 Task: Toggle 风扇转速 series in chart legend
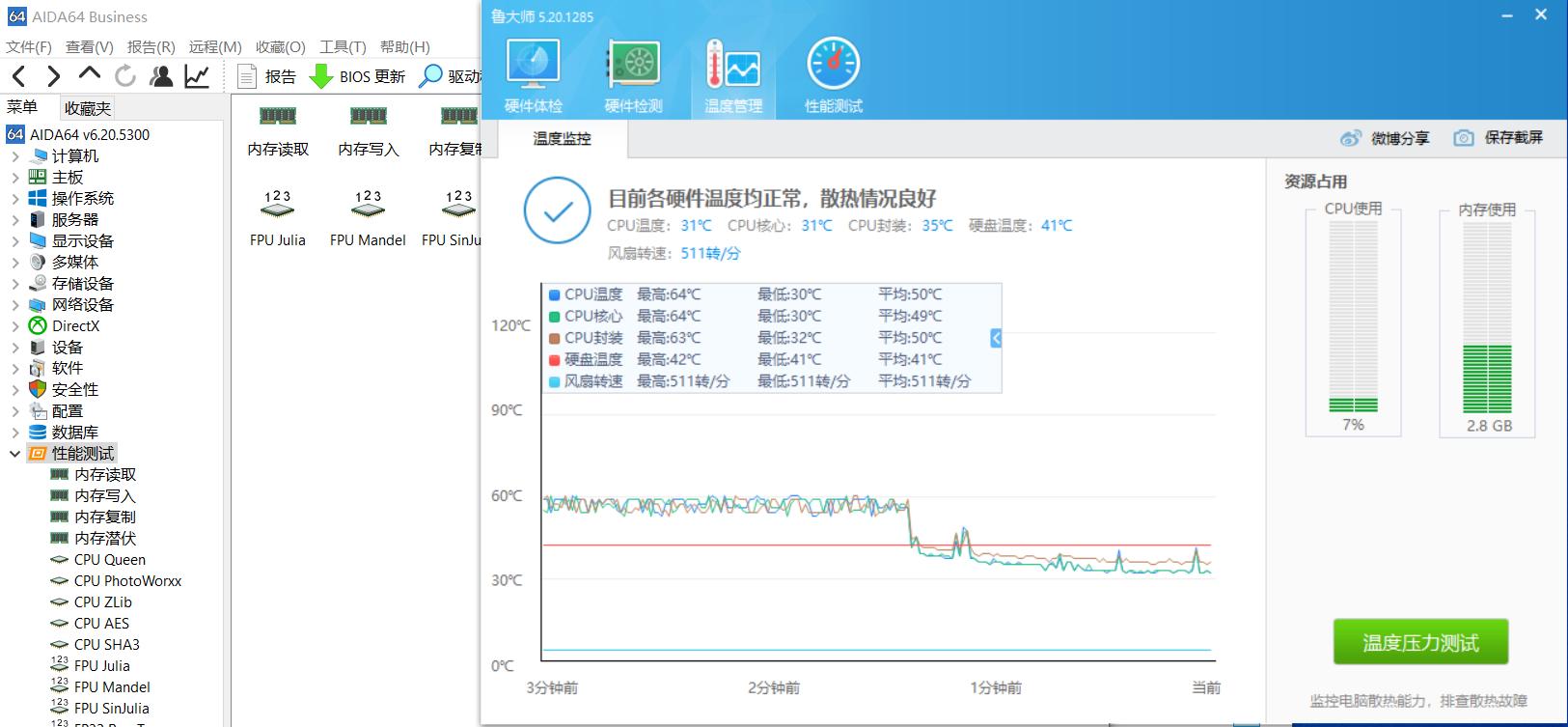click(x=586, y=381)
